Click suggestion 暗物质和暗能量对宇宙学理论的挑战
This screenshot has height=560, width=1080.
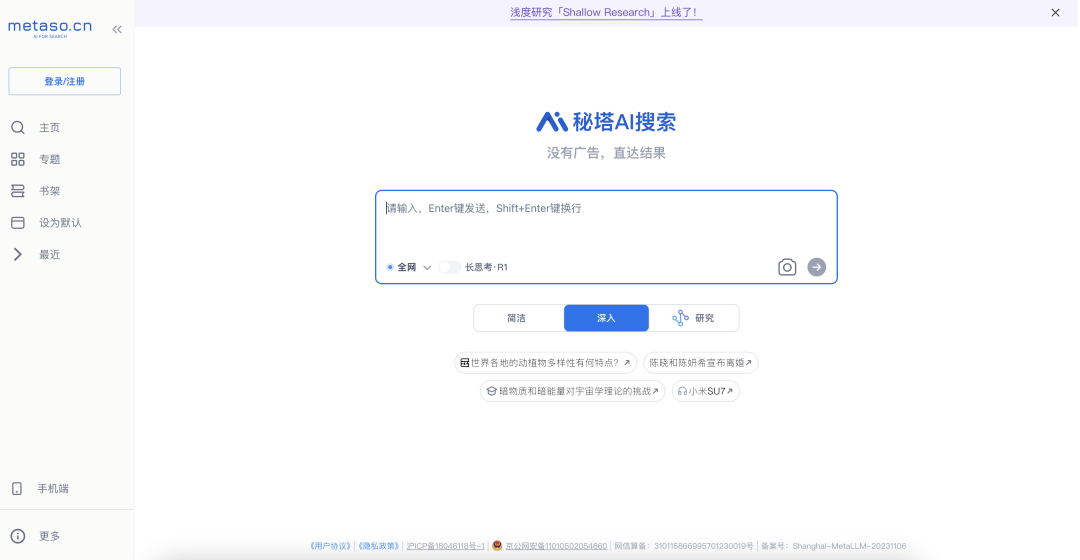tap(572, 391)
